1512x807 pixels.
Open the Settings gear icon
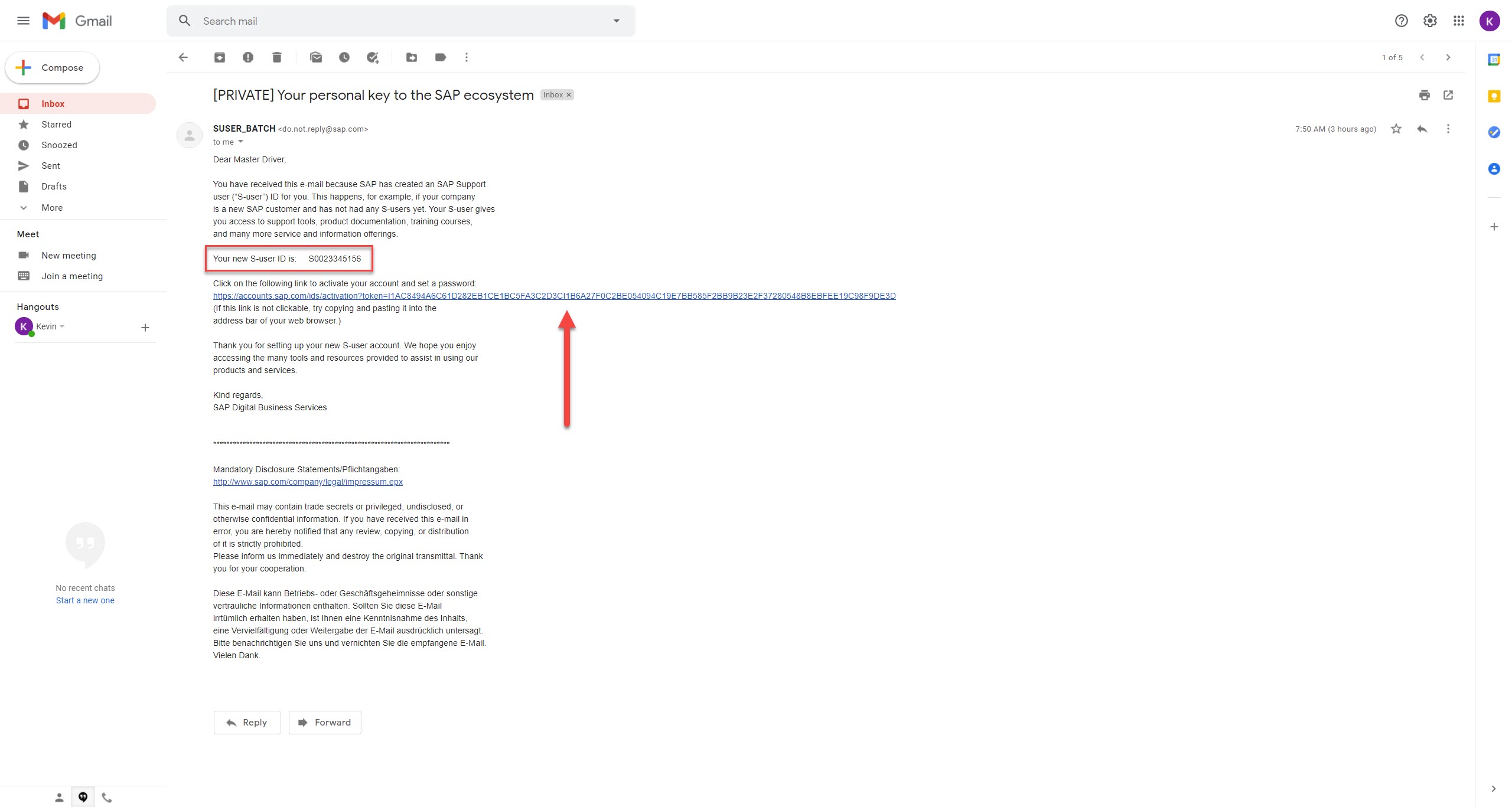click(1430, 21)
